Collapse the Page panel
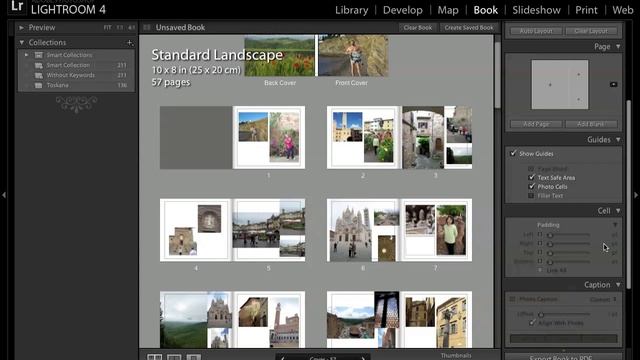Screen dimensions: 640x360 (x=618, y=47)
